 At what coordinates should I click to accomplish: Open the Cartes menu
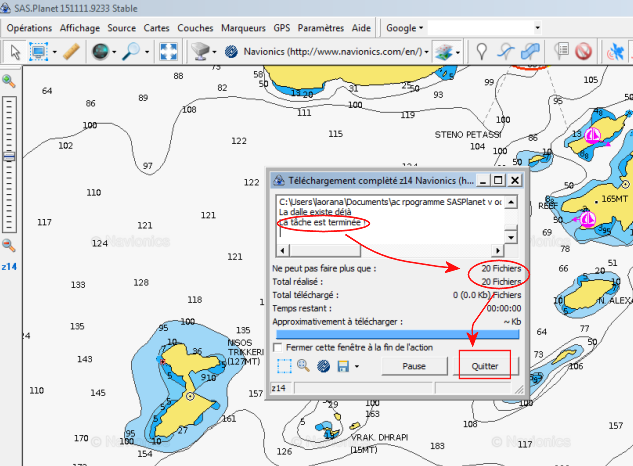click(x=156, y=28)
